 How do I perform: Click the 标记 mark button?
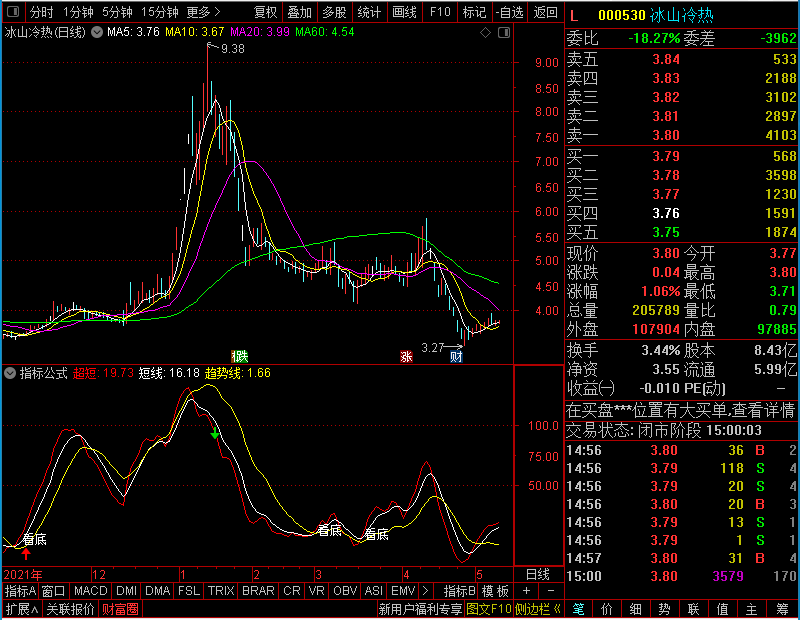474,12
